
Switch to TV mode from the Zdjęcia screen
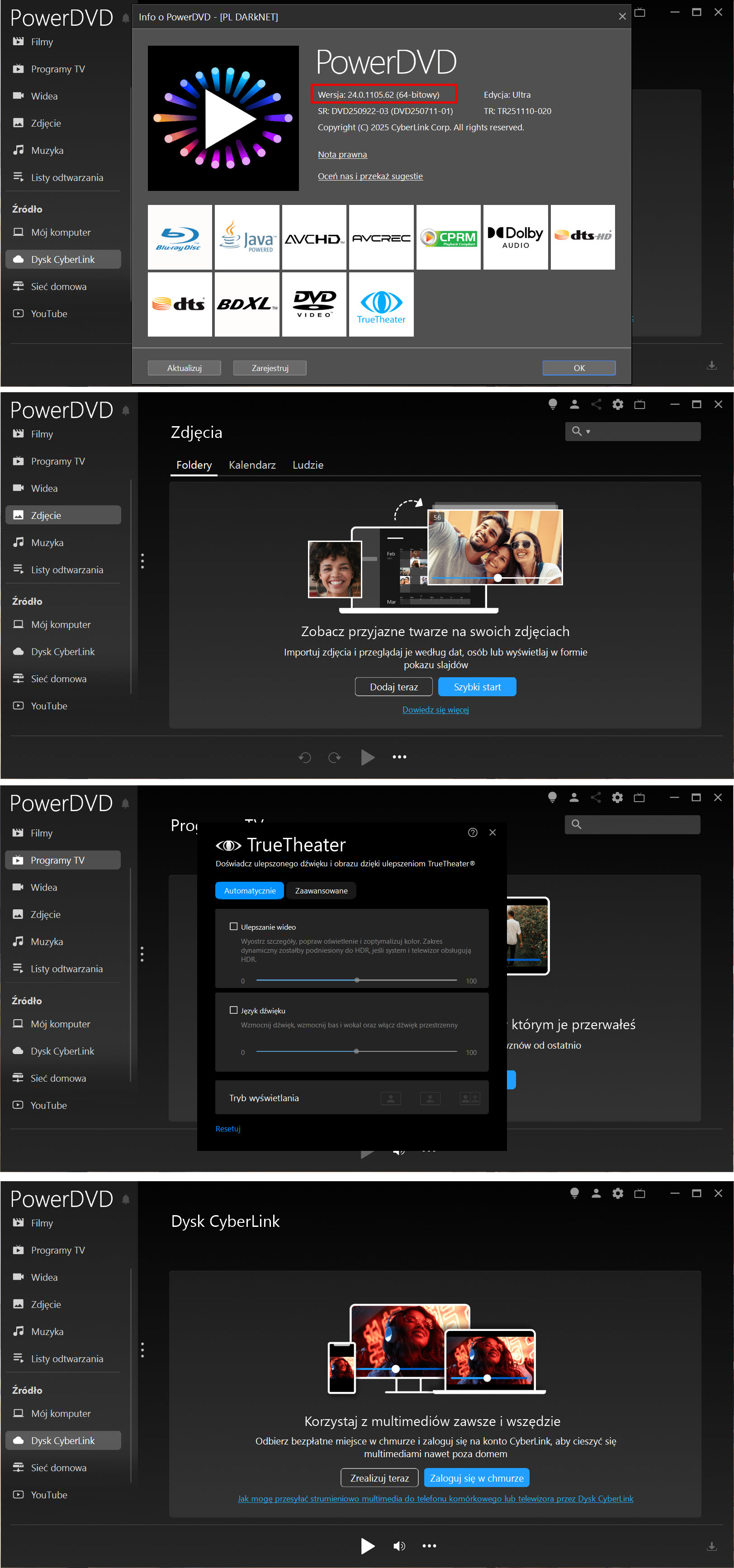click(639, 404)
